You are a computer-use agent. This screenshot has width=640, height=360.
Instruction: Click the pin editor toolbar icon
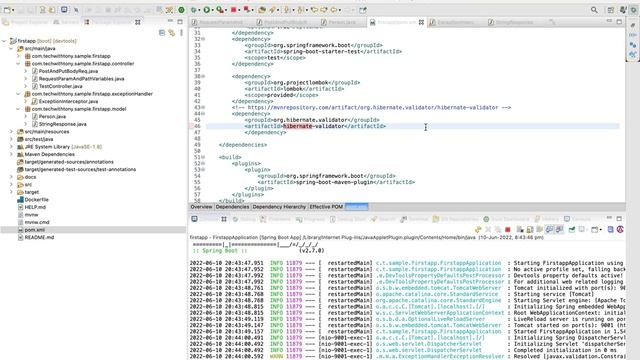click(x=362, y=9)
